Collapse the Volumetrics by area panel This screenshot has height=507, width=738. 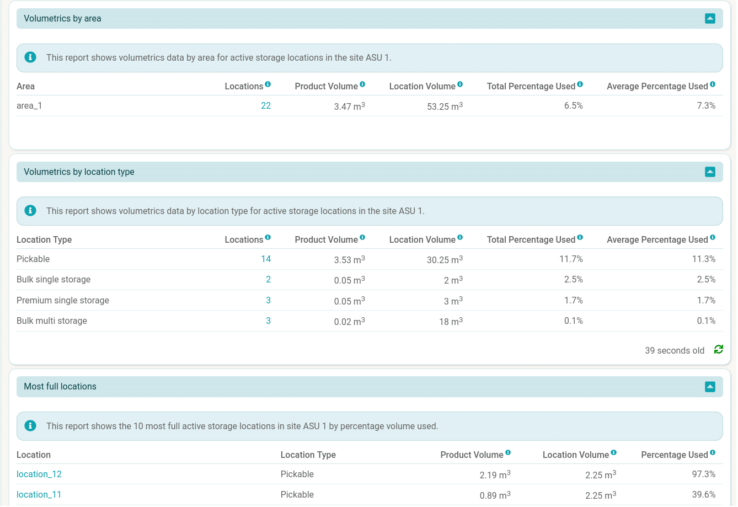click(710, 18)
